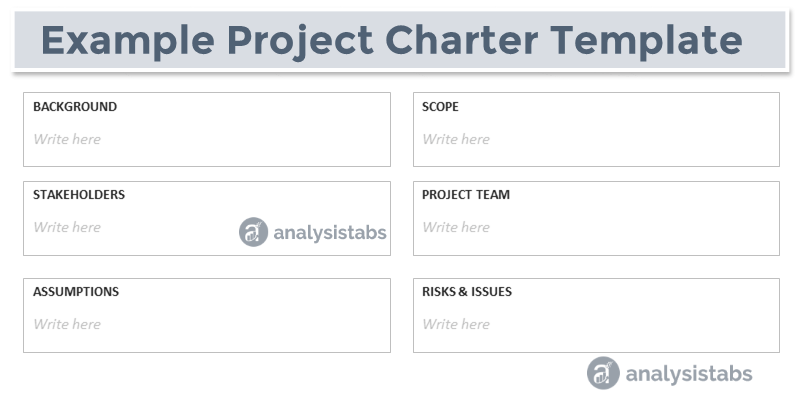Click the word "Charter" in the title
800x400 pixels.
tap(463, 40)
